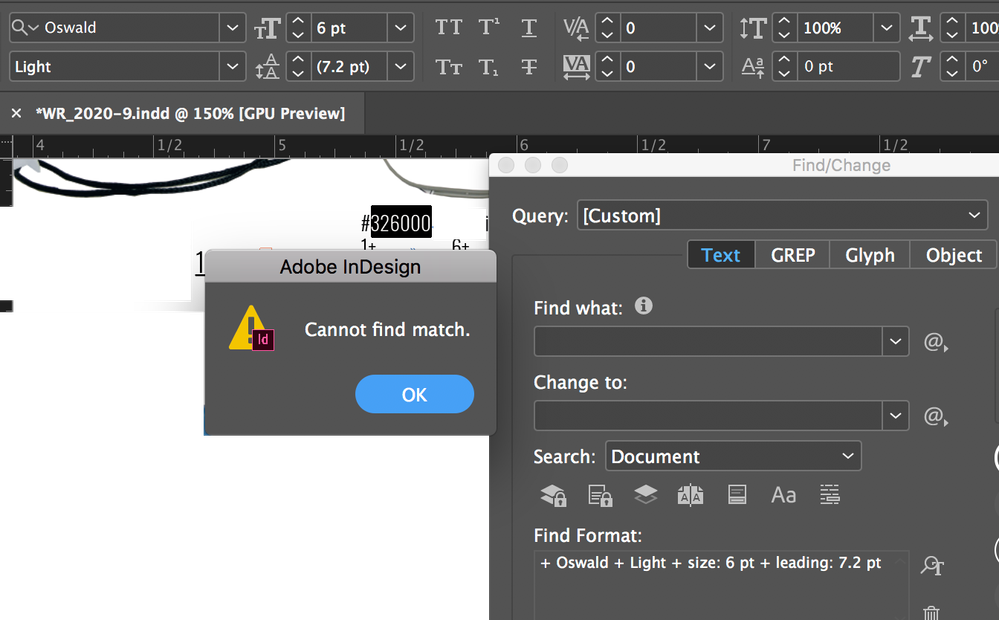Toggle the Subscript icon
999x620 pixels.
(x=489, y=67)
